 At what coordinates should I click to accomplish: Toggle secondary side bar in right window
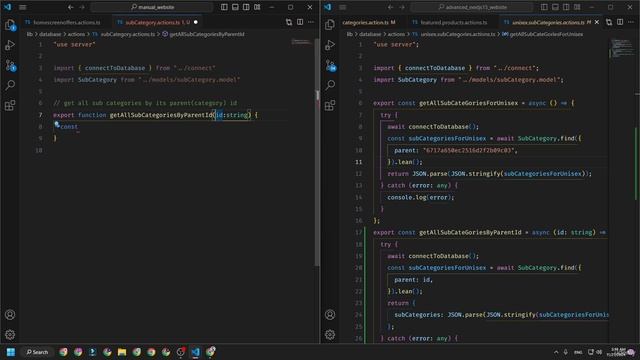(x=566, y=7)
